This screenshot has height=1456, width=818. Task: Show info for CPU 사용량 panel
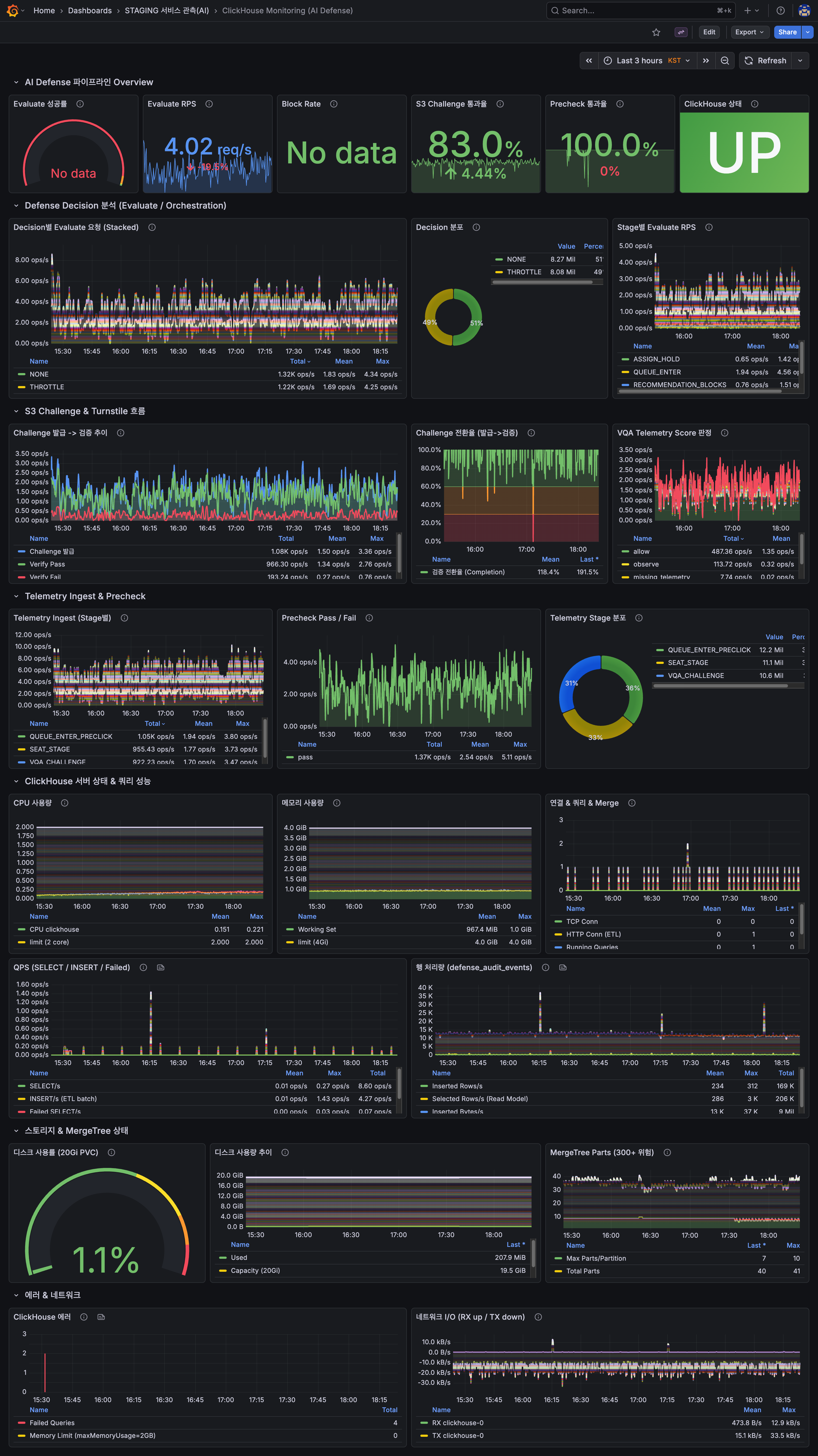point(65,803)
